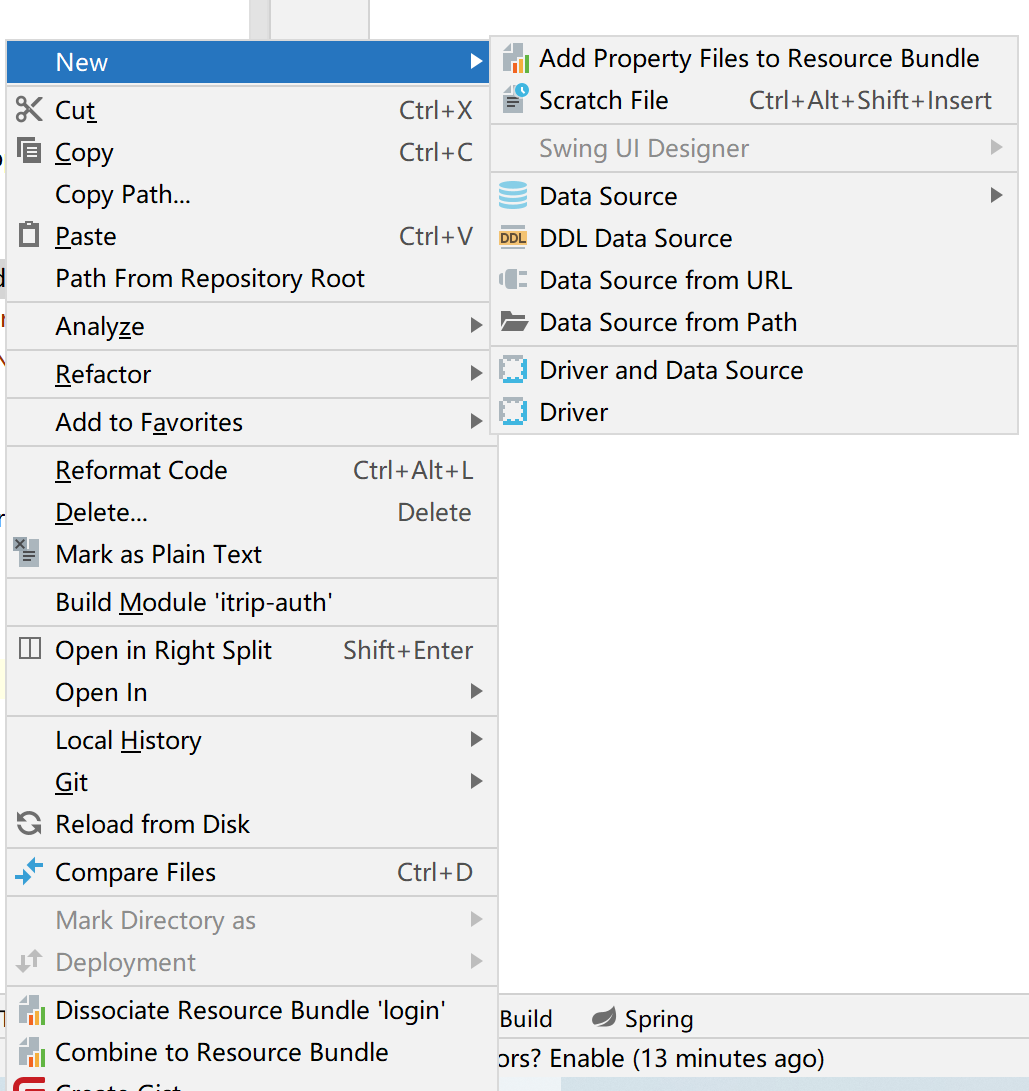Open the Spring tool window tab
This screenshot has width=1029, height=1091.
click(x=643, y=1019)
